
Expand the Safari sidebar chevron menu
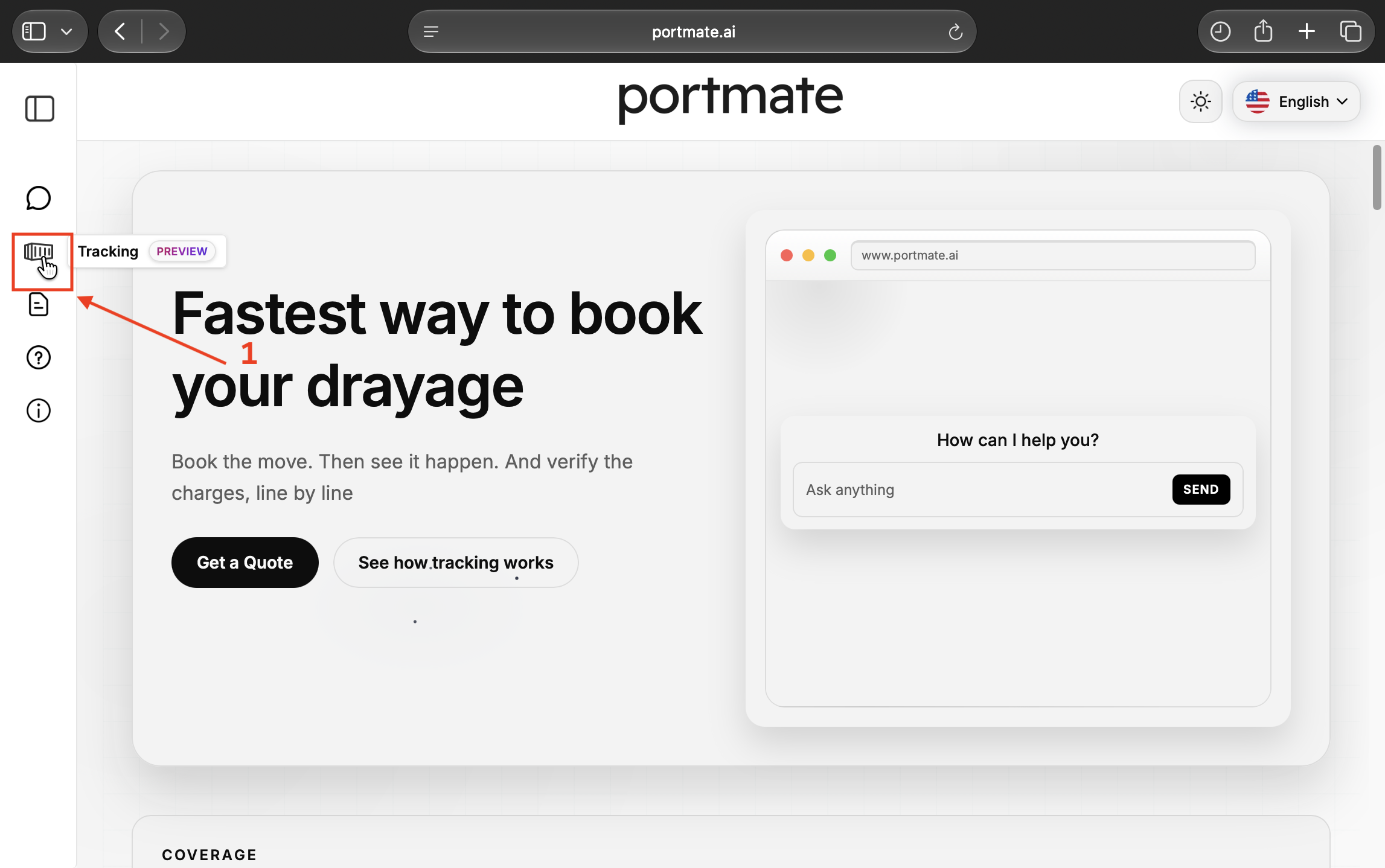tap(66, 31)
